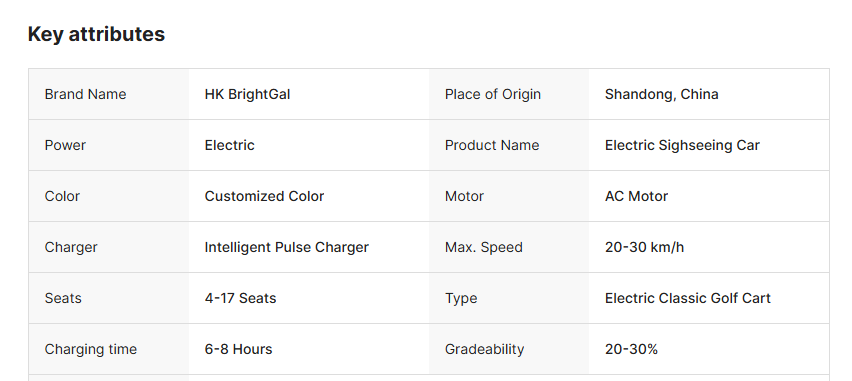The width and height of the screenshot is (852, 381).
Task: Click the Max. Speed label
Action: pyautogui.click(x=484, y=247)
